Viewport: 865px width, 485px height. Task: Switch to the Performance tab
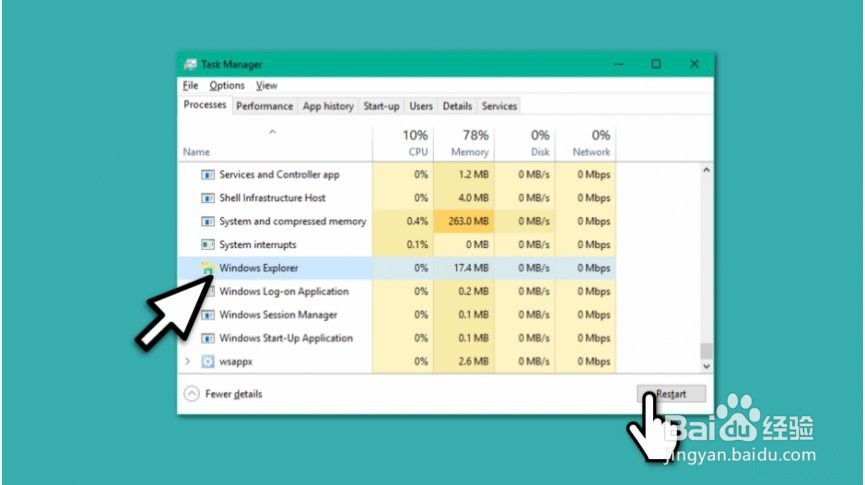click(264, 106)
